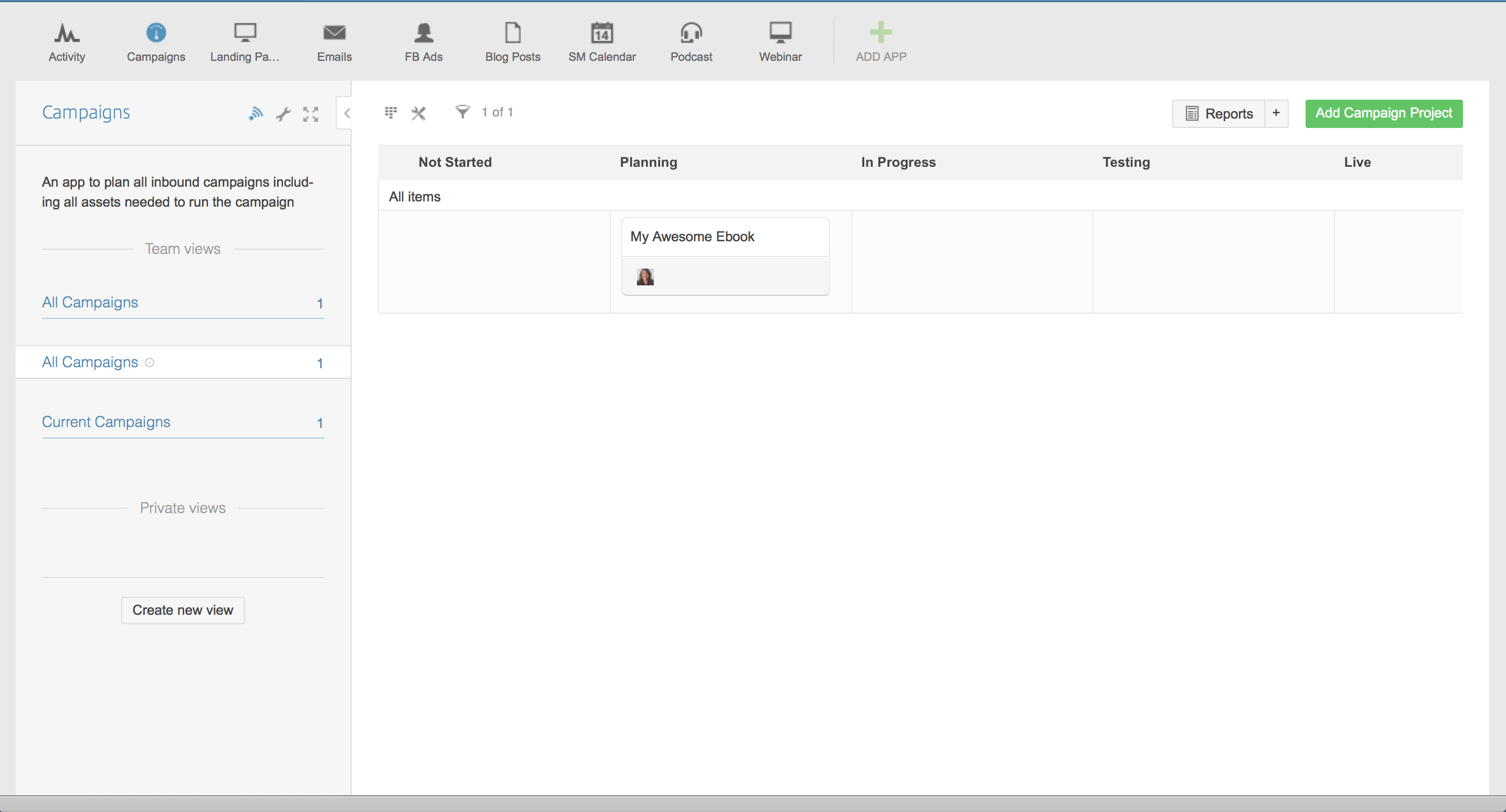Image resolution: width=1506 pixels, height=812 pixels.
Task: Open the Reports button
Action: [x=1219, y=113]
